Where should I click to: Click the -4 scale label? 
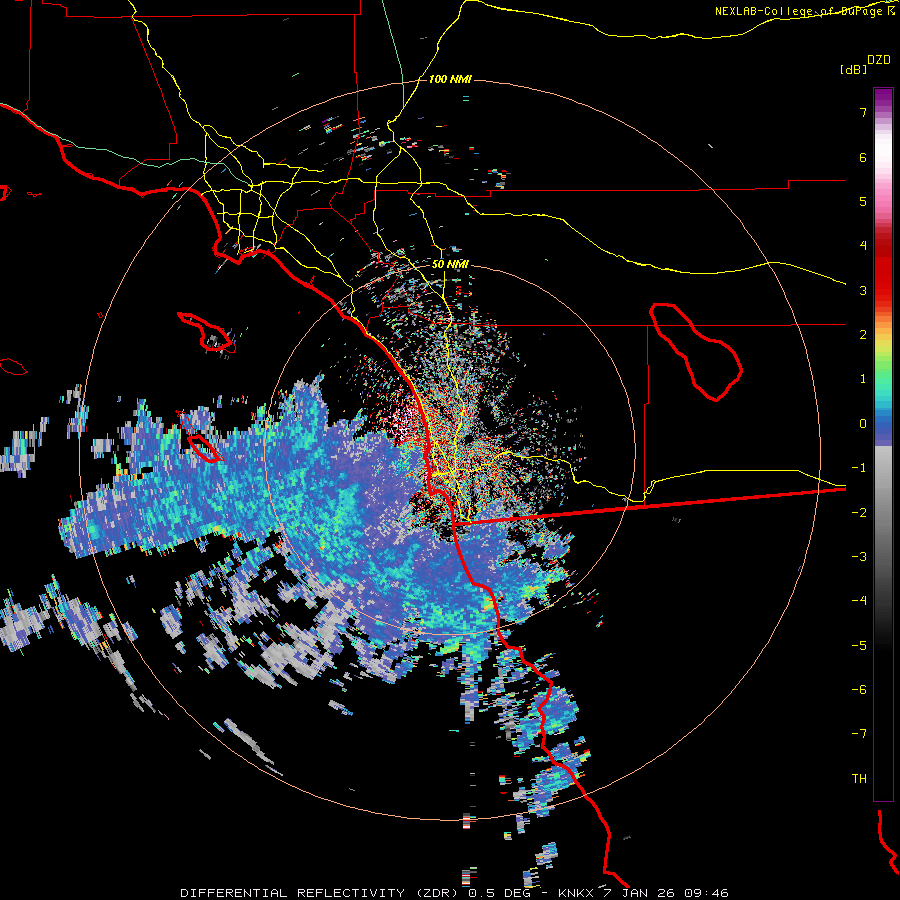859,600
